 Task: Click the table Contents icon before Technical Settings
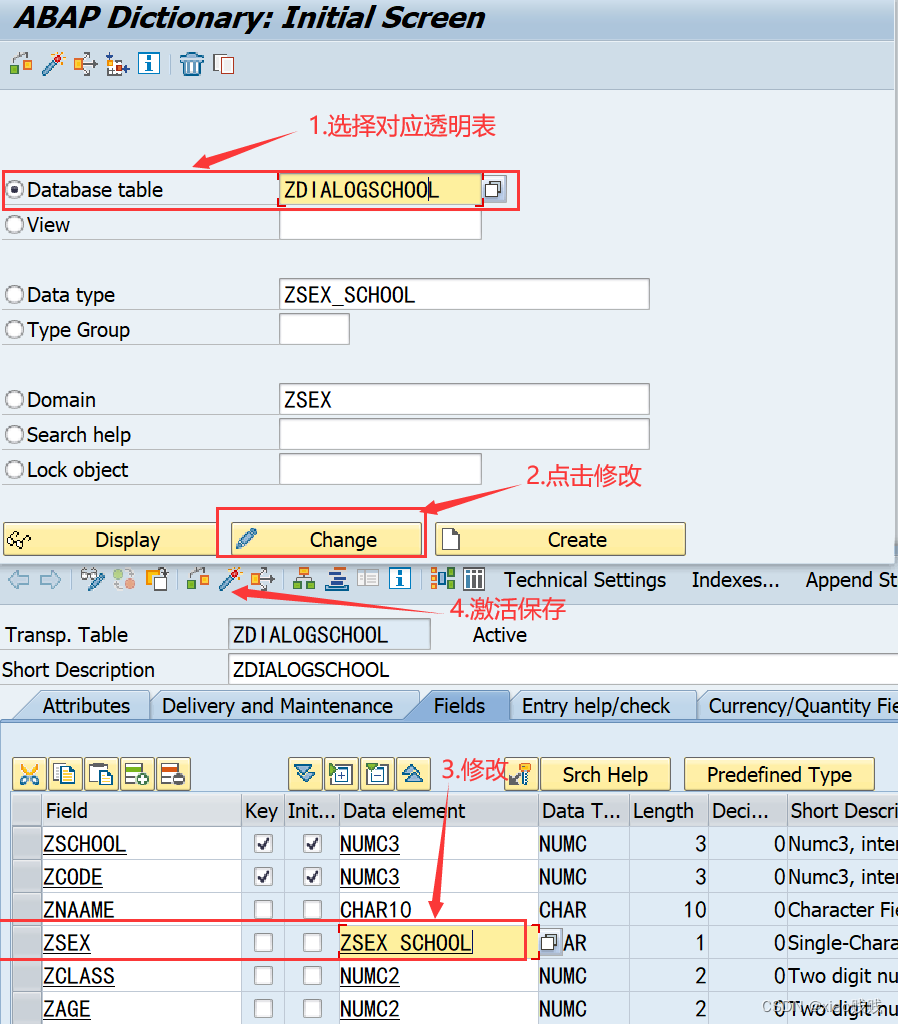pyautogui.click(x=474, y=579)
